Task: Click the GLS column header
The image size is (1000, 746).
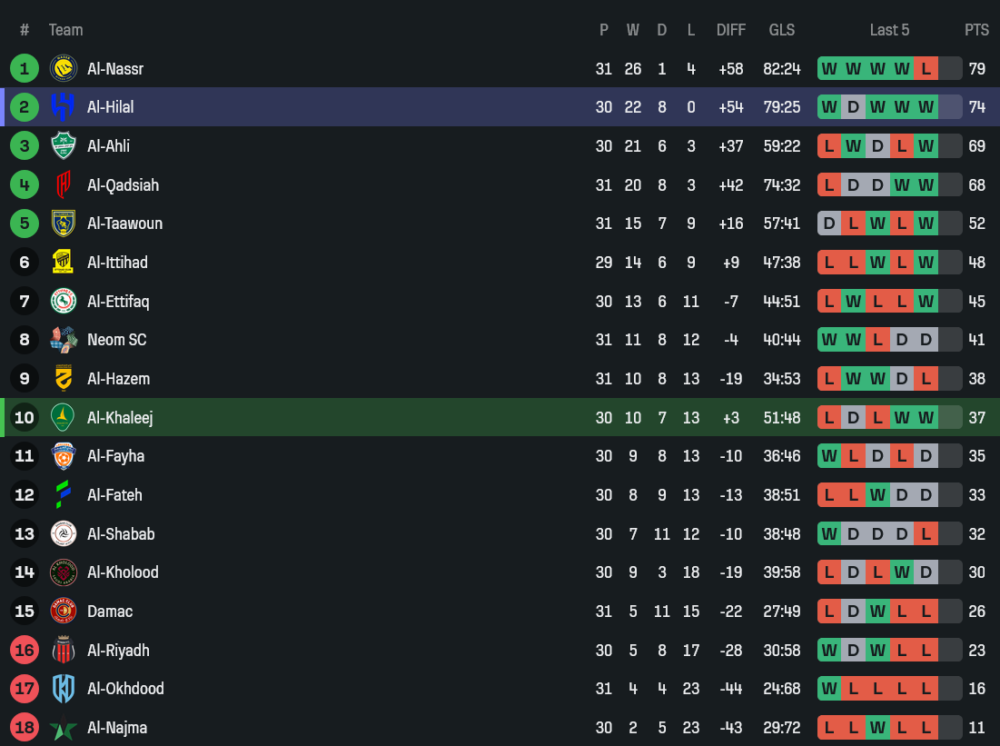Action: [782, 30]
